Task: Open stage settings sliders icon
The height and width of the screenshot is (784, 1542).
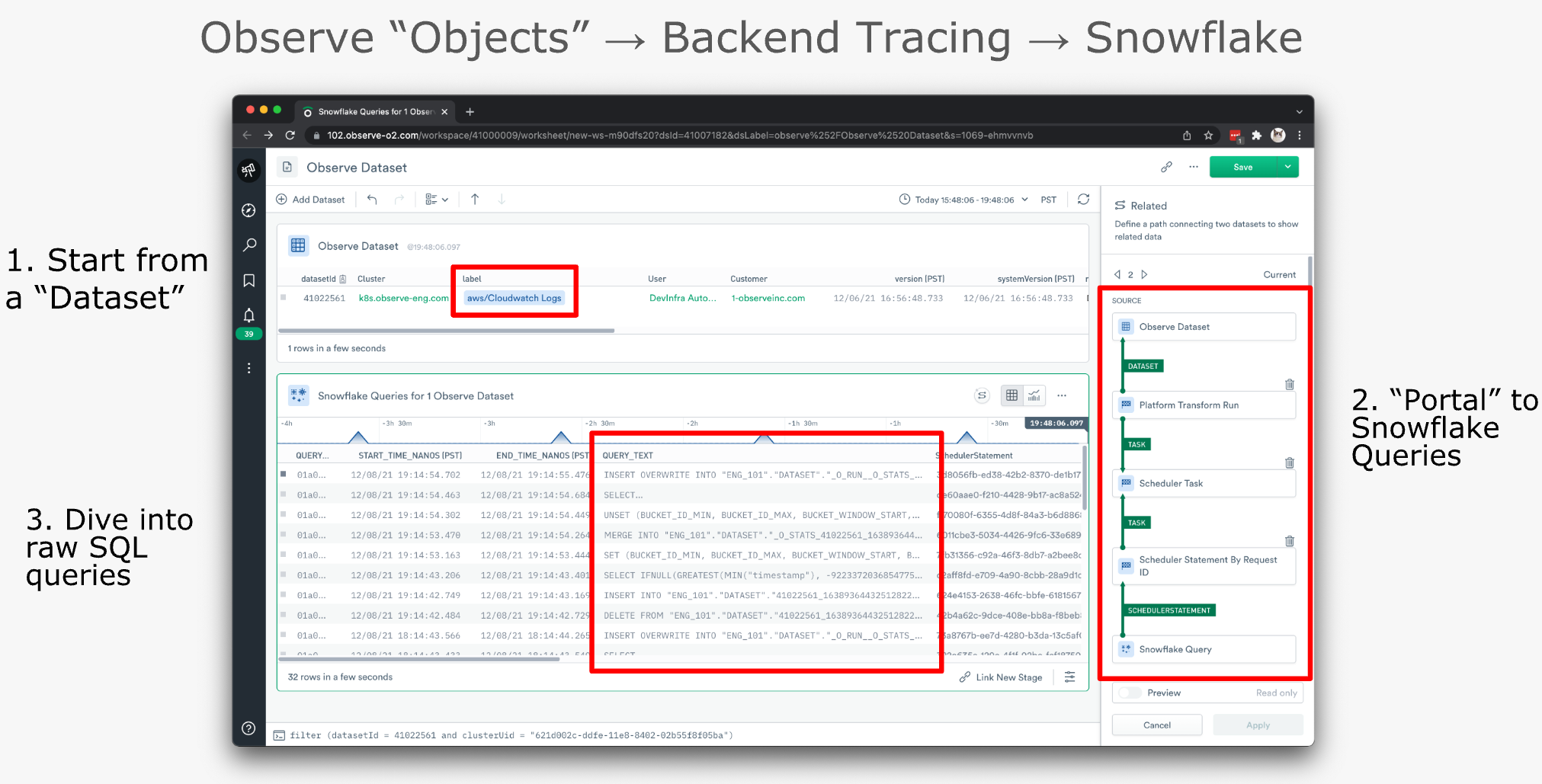Action: coord(1070,677)
